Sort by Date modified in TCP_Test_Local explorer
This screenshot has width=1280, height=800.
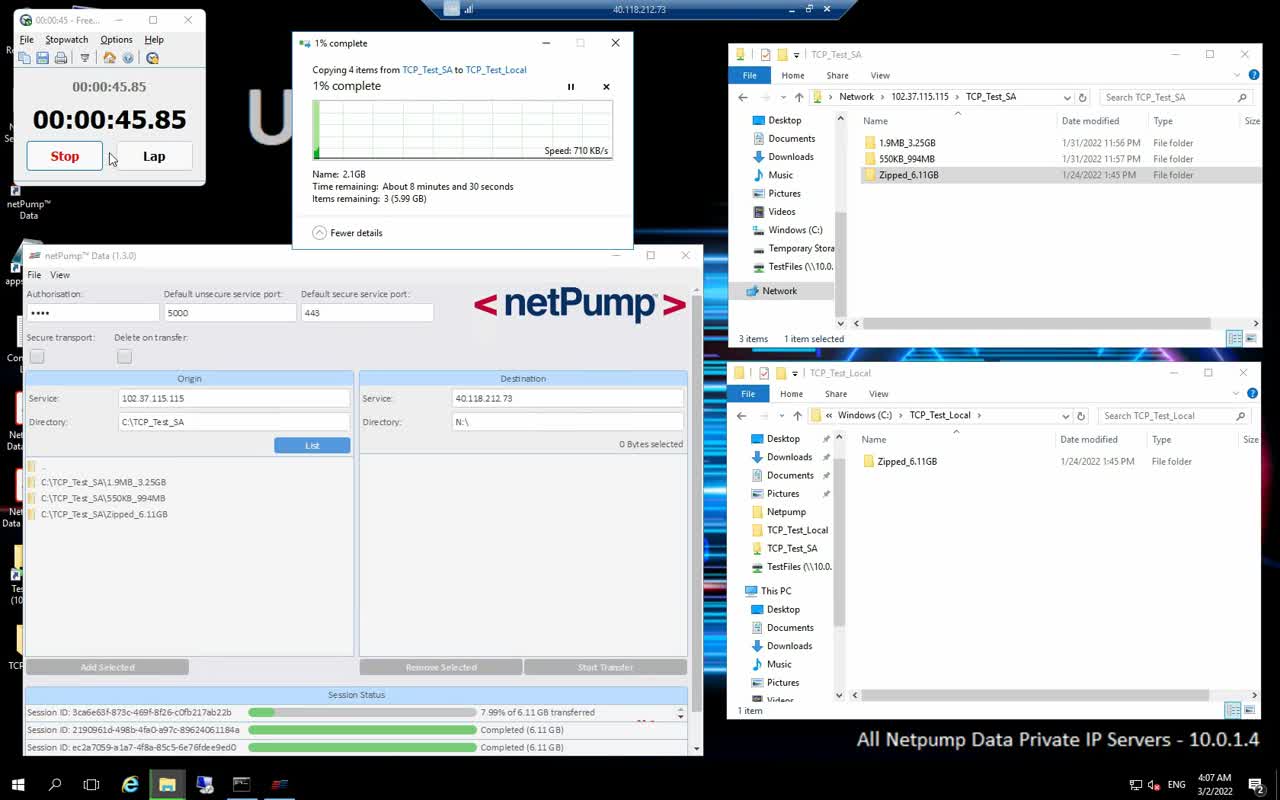1089,439
